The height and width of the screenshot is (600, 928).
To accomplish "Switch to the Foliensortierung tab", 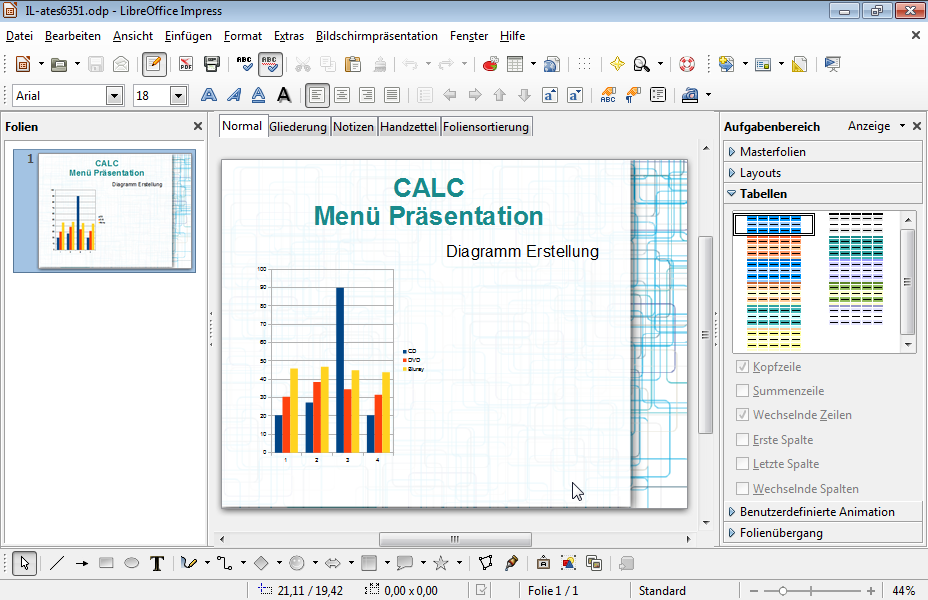I will click(x=486, y=127).
